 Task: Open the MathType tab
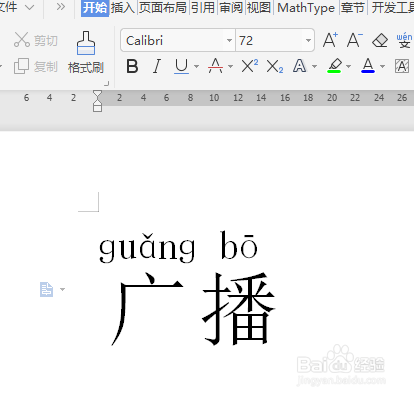point(306,8)
